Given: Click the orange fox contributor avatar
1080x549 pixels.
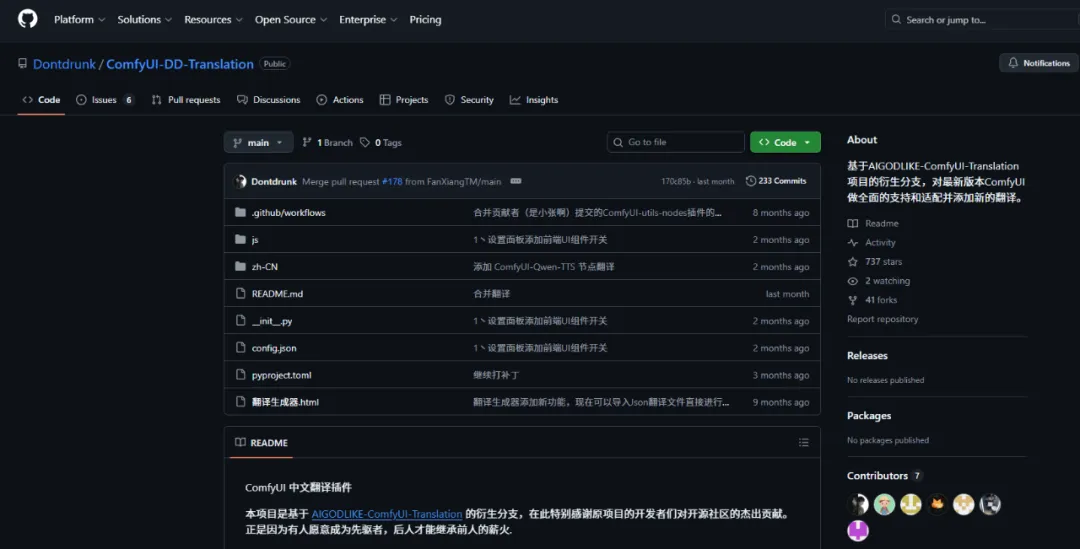Looking at the screenshot, I should click(937, 504).
